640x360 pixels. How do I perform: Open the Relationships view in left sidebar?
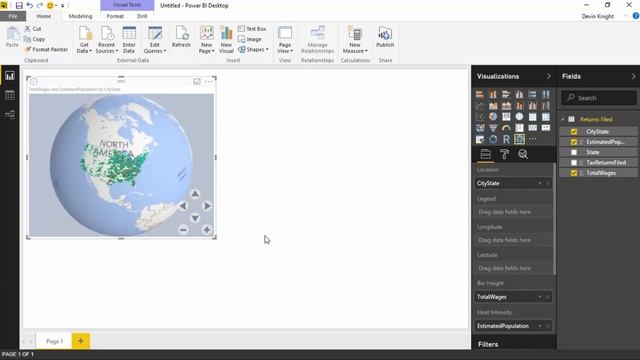(10, 115)
